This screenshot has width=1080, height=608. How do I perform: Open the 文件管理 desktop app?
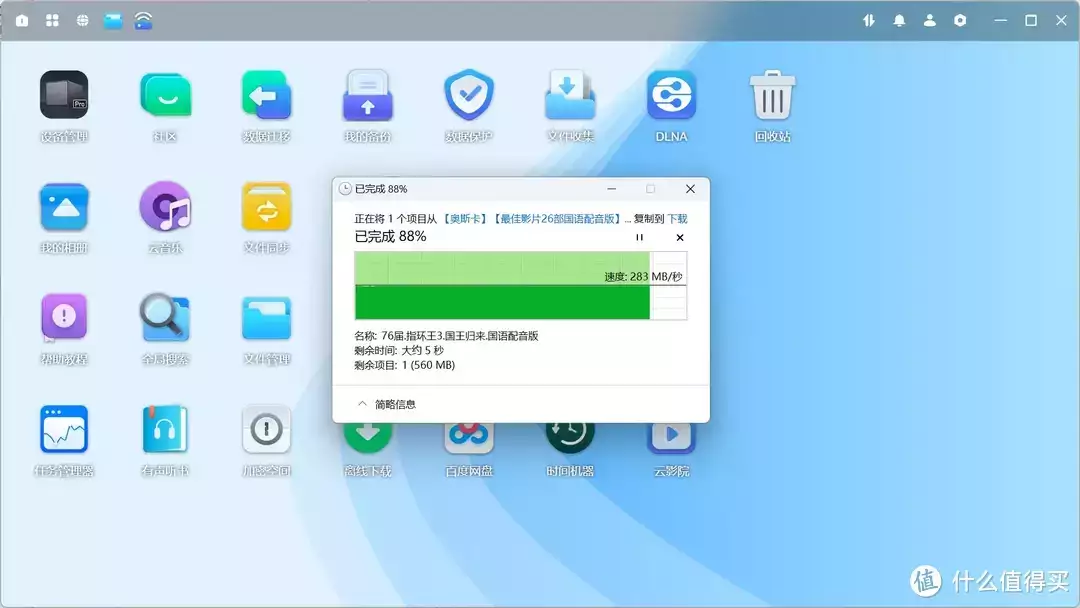[267, 318]
